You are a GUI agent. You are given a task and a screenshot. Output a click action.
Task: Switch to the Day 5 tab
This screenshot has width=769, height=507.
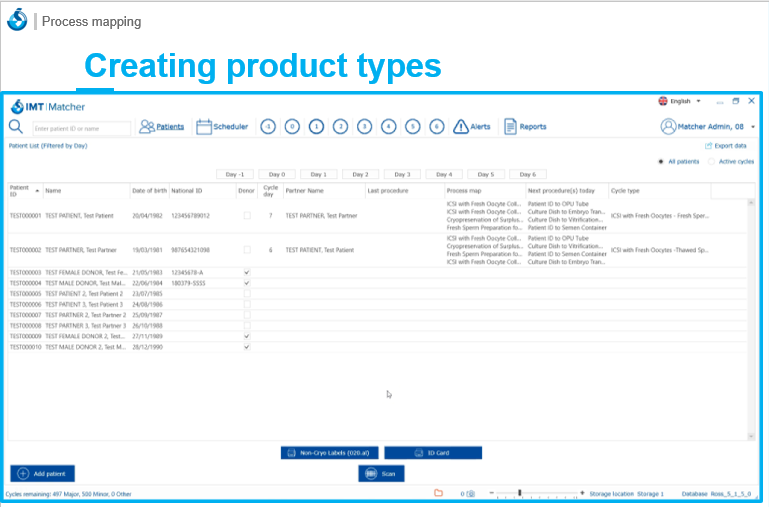[485, 174]
